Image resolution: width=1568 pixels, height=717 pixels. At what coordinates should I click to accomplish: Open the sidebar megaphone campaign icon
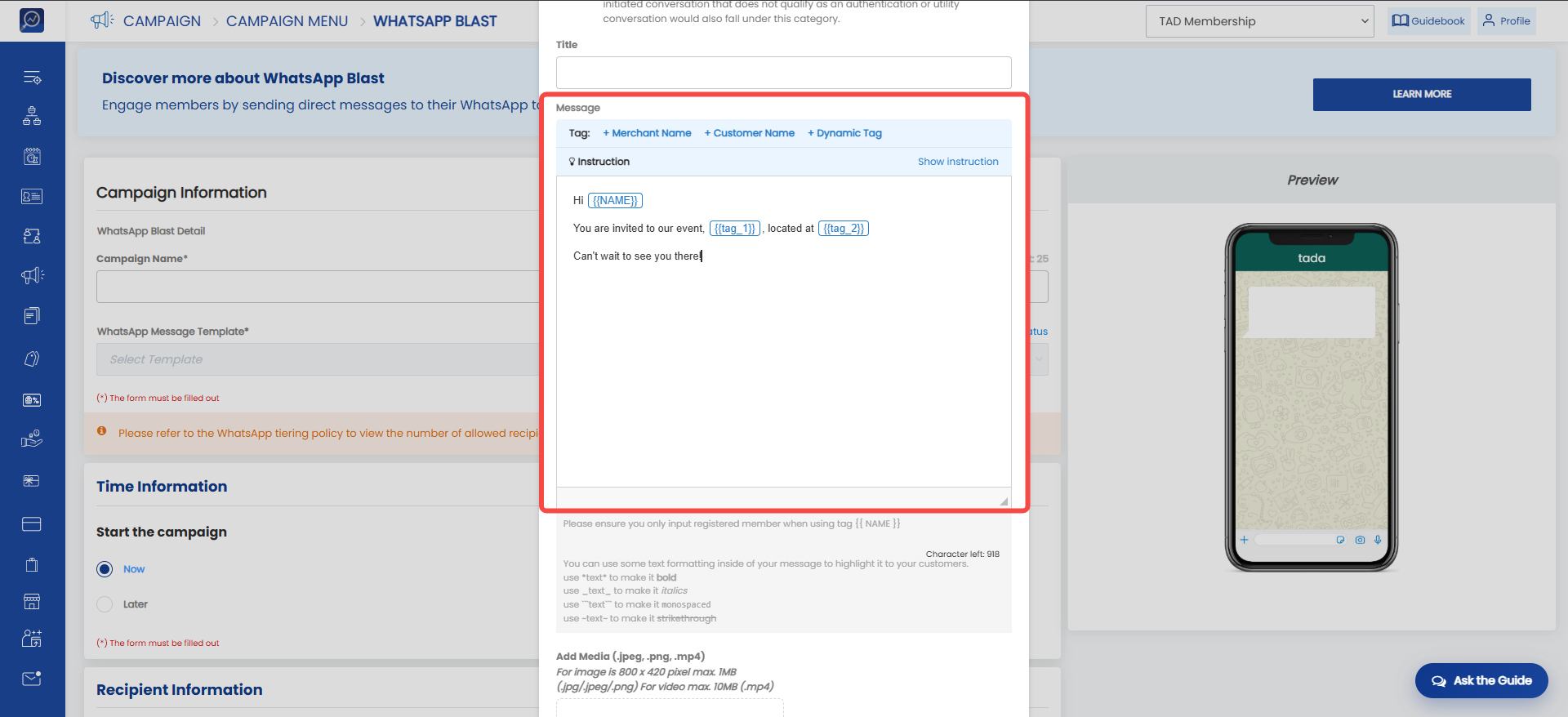pos(32,275)
